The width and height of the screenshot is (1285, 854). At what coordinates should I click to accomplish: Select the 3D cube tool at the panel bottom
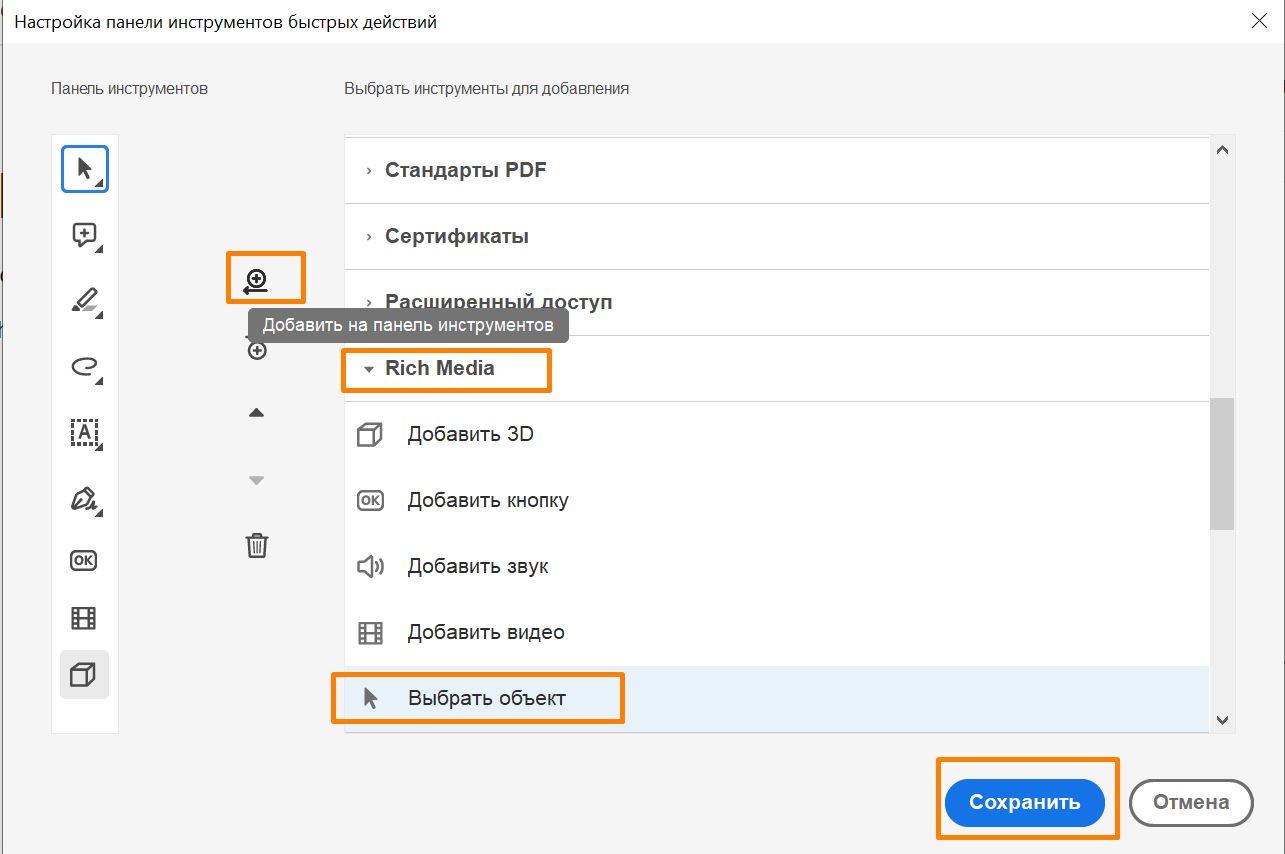tap(84, 674)
